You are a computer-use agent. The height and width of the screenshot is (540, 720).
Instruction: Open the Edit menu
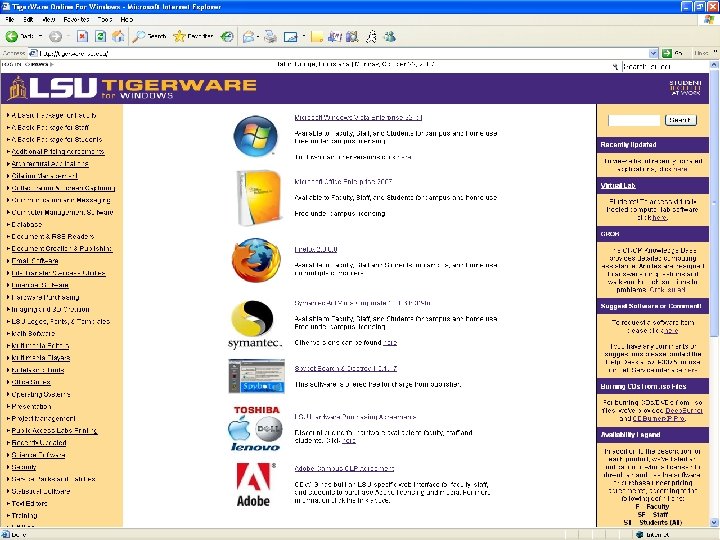click(28, 19)
